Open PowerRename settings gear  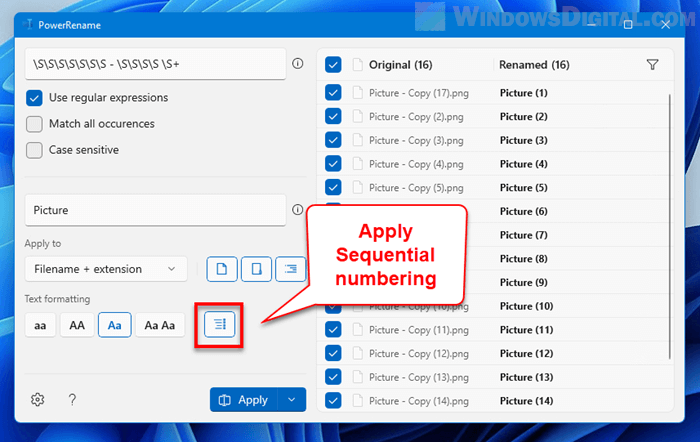tap(38, 400)
